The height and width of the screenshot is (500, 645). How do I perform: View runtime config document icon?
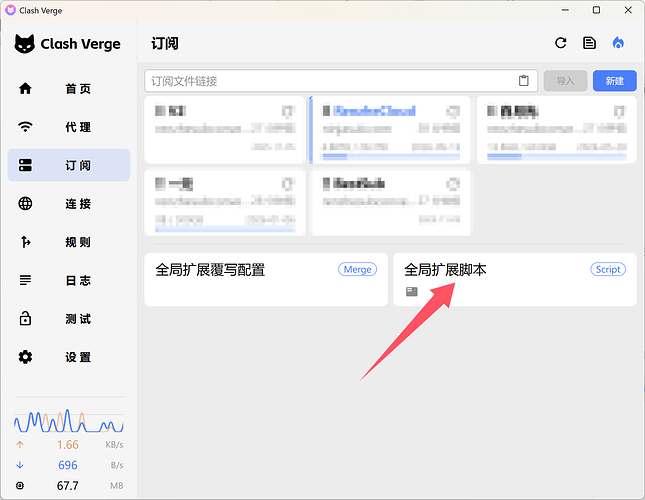pos(589,43)
